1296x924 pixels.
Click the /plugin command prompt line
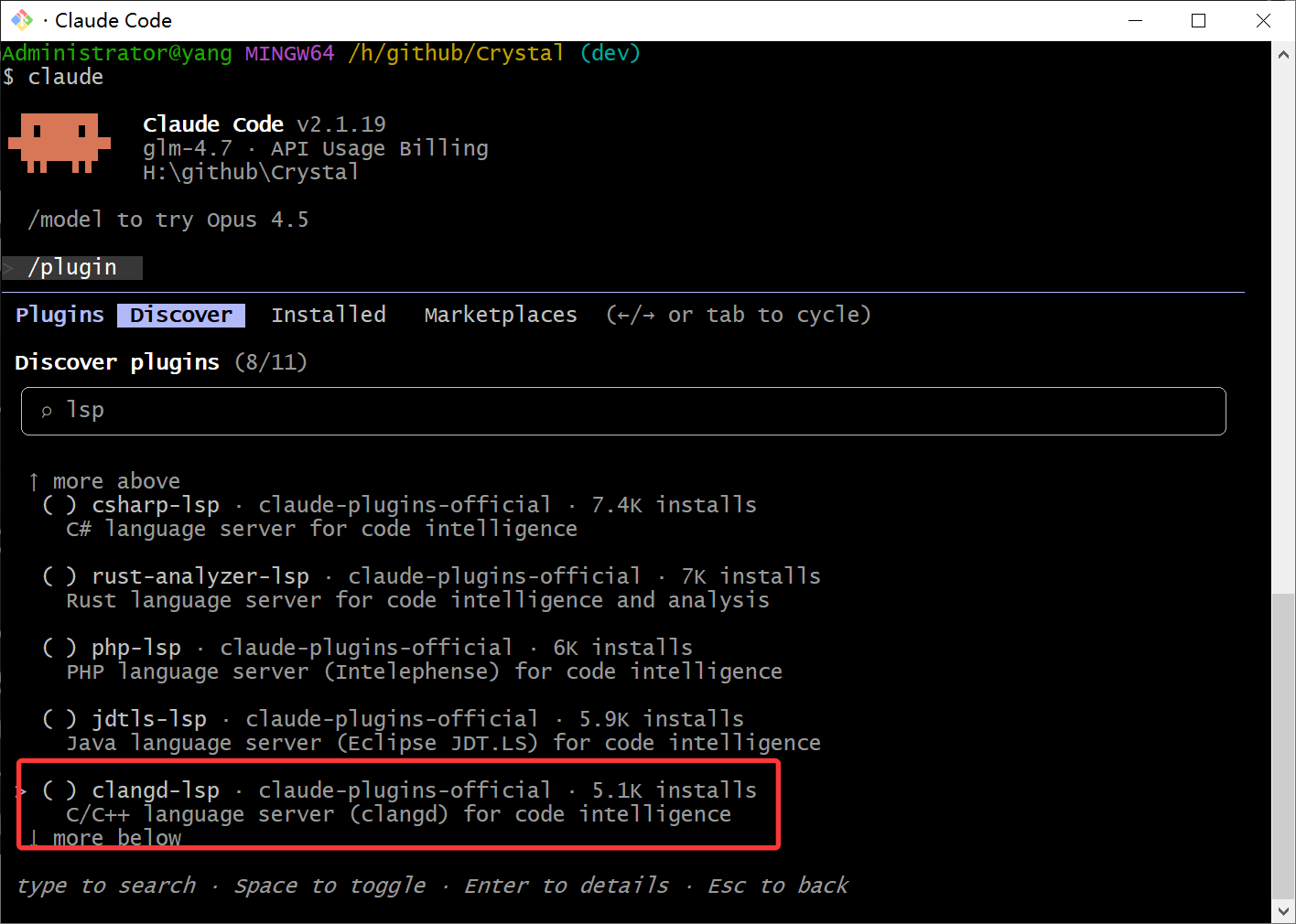pos(72,267)
